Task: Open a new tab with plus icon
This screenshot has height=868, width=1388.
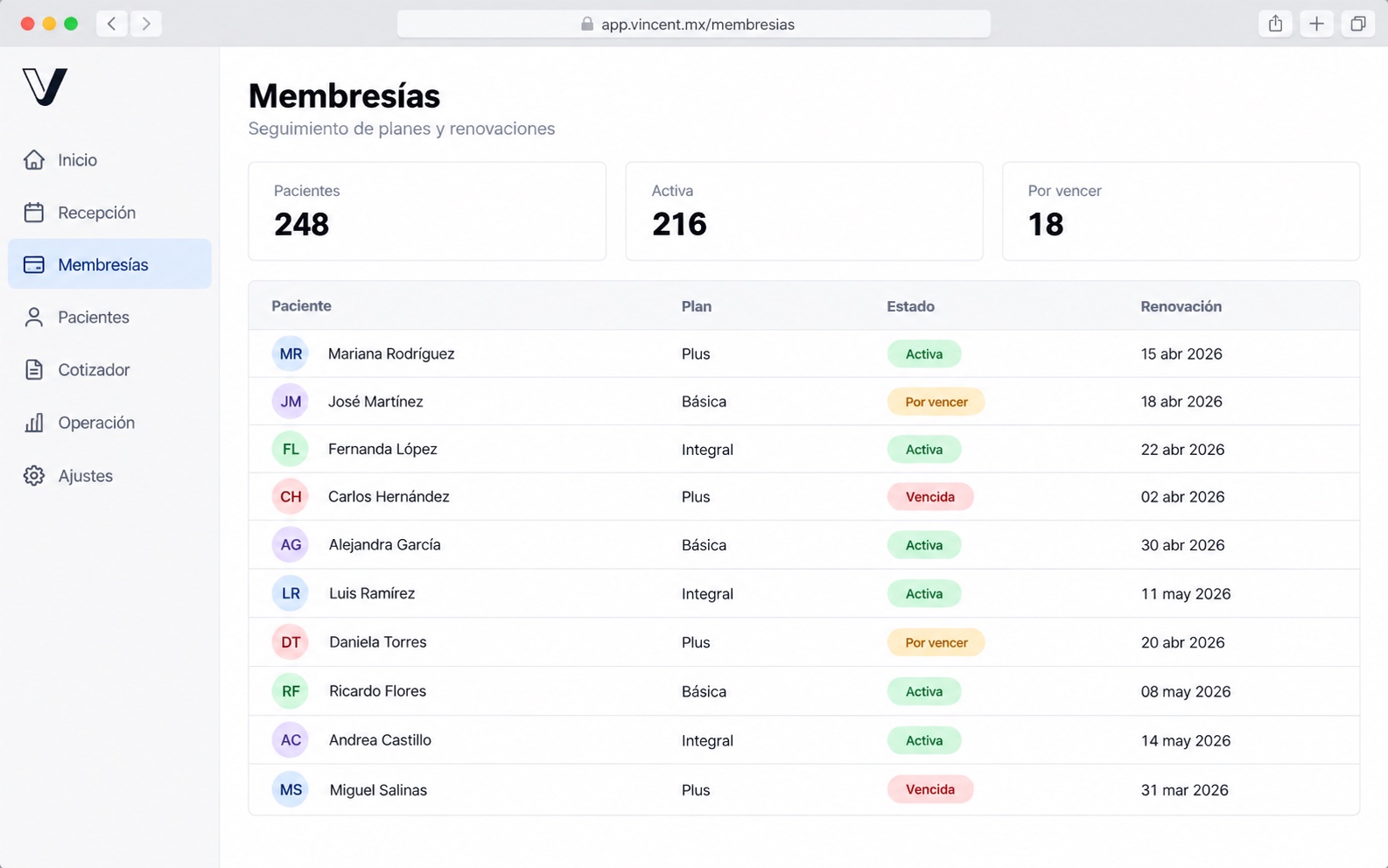Action: (1316, 24)
